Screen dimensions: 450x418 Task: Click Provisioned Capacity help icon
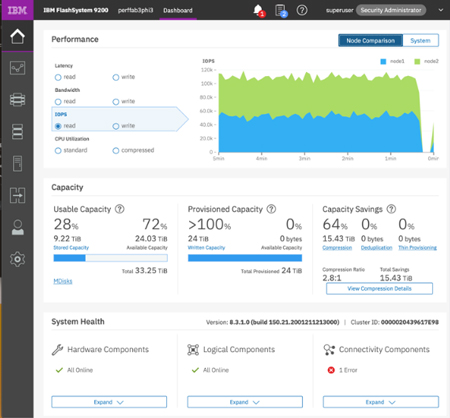tap(272, 209)
